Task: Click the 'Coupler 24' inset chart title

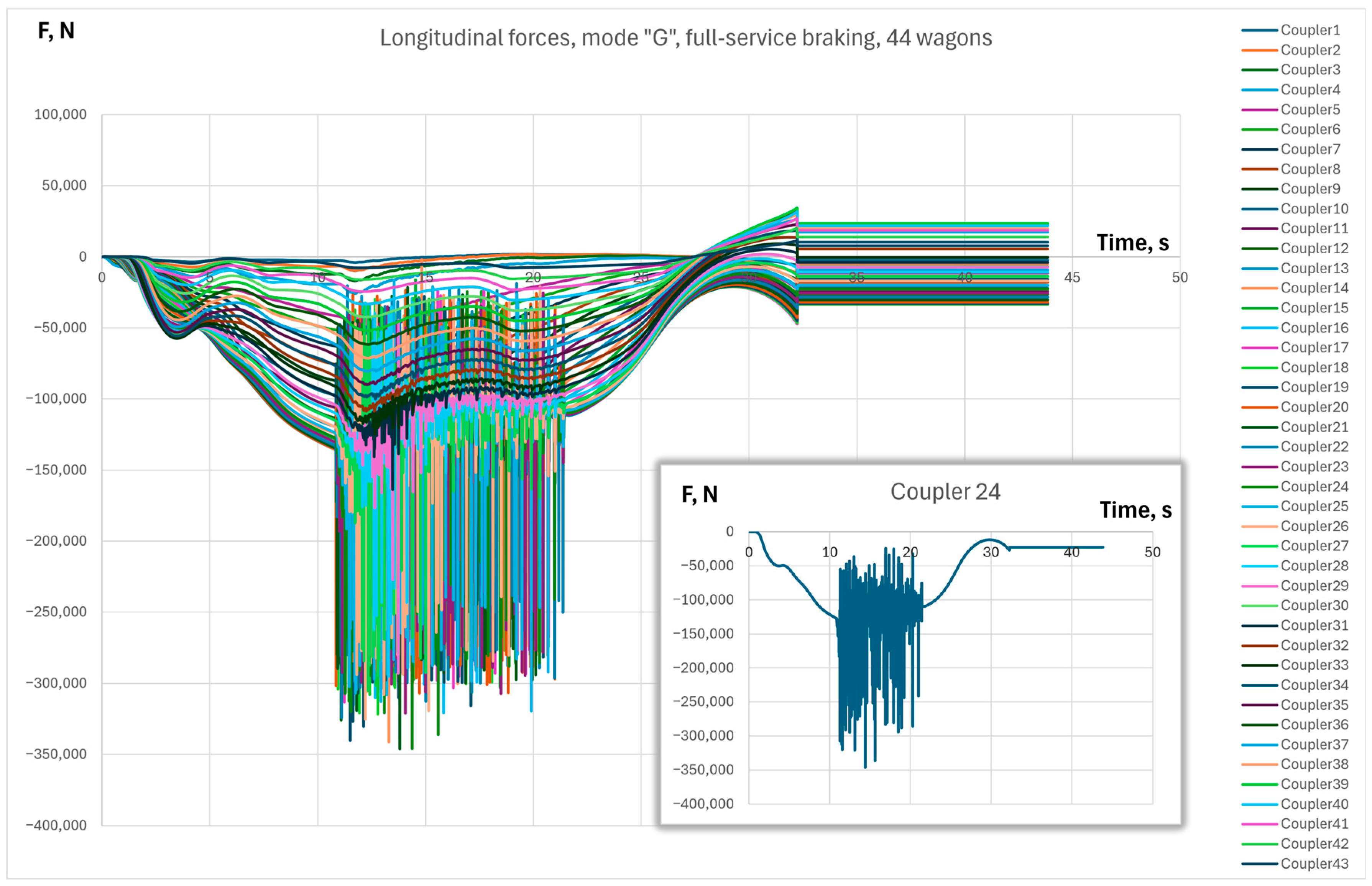Action: pyautogui.click(x=945, y=491)
